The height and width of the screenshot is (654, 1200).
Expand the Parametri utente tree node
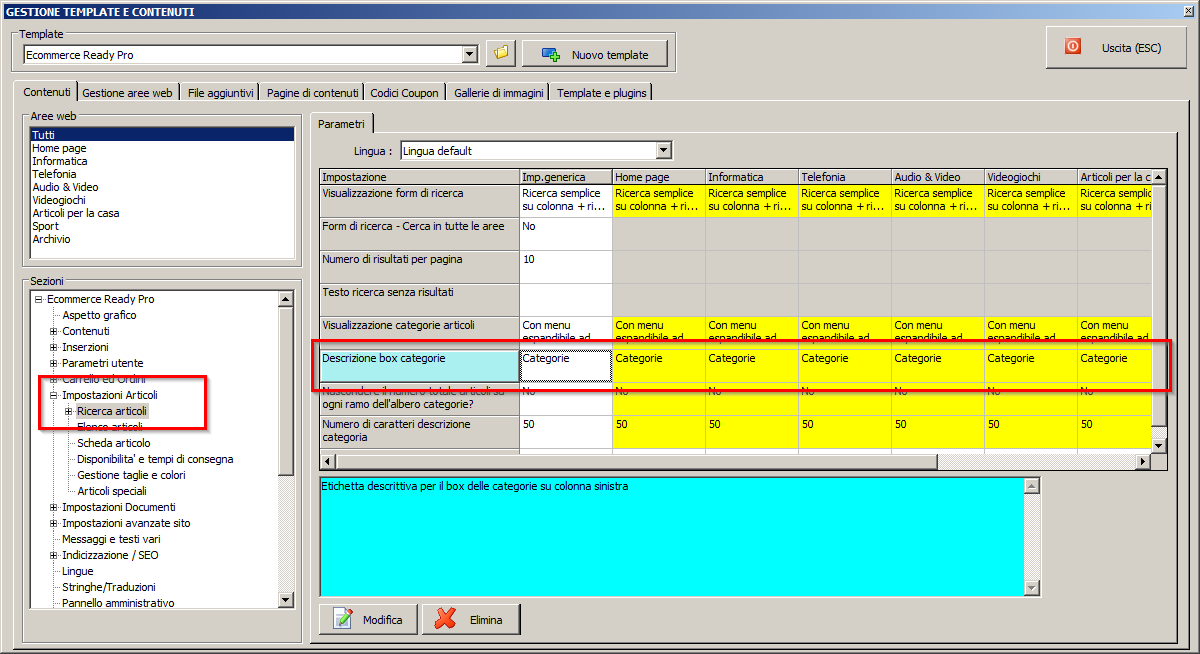(x=54, y=363)
